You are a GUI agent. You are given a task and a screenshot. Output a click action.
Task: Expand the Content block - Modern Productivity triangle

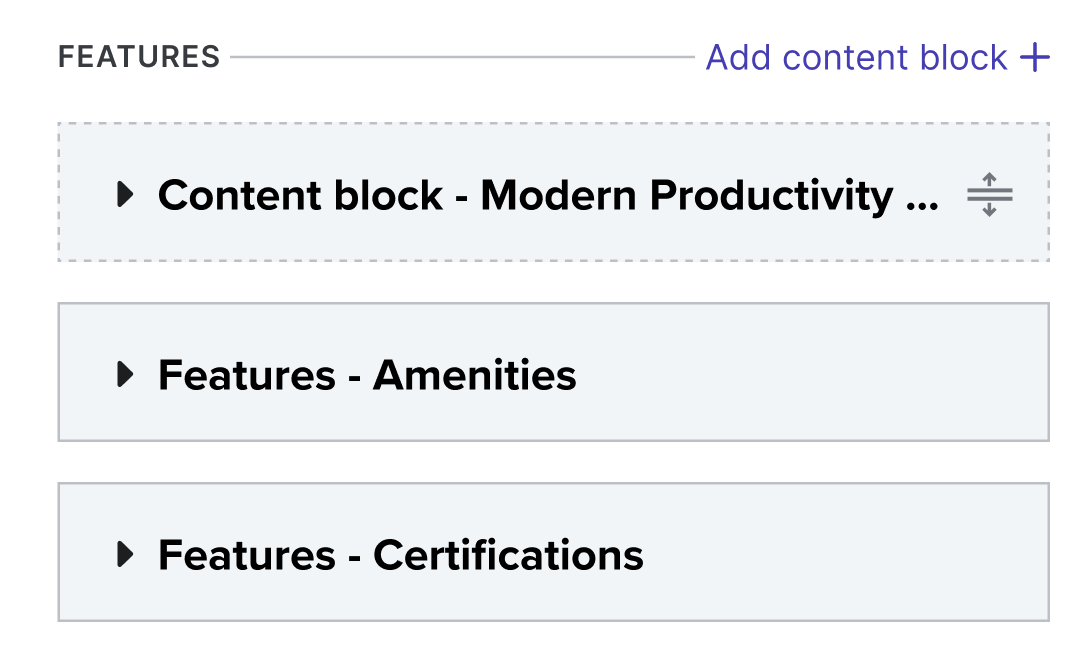tap(125, 195)
